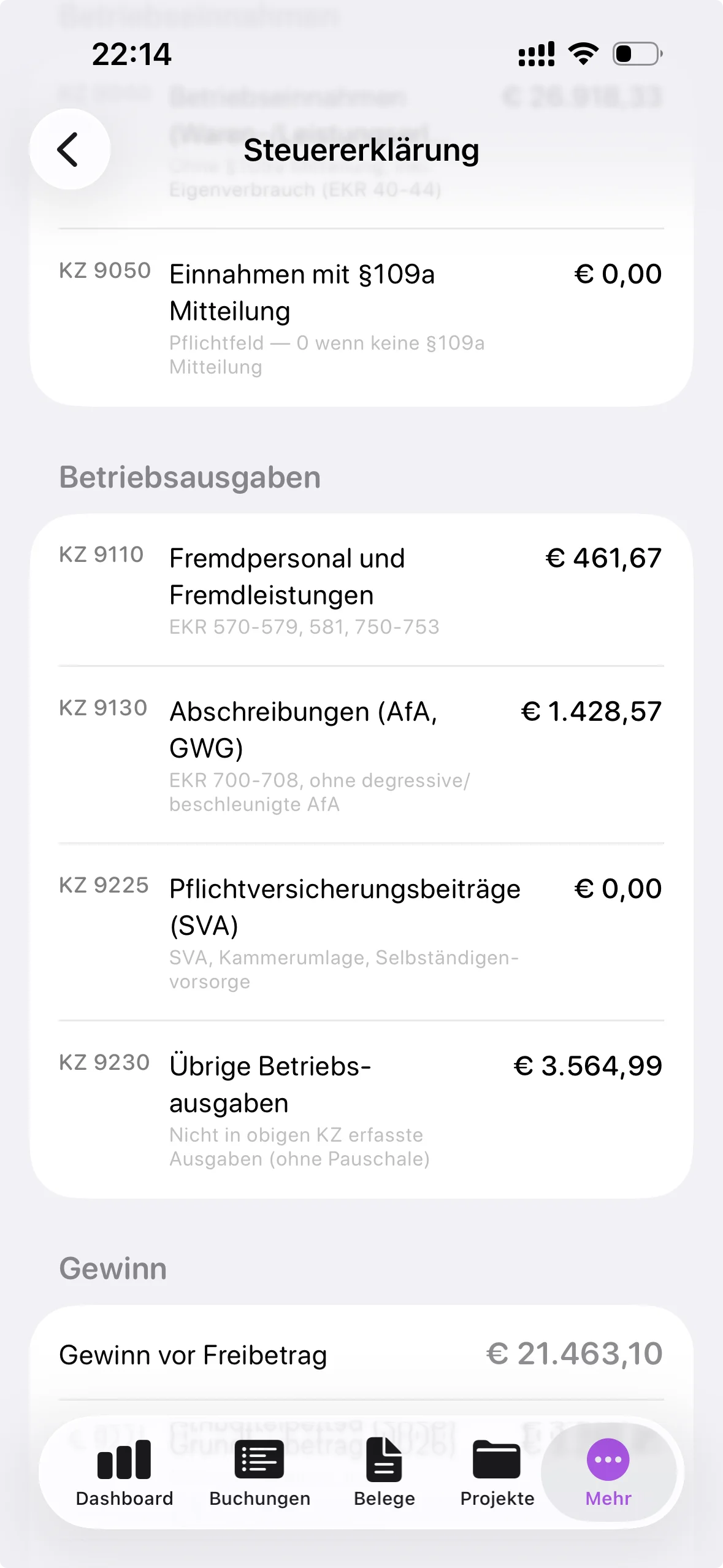
Task: Tap the Steuererklärung page title
Action: [361, 150]
